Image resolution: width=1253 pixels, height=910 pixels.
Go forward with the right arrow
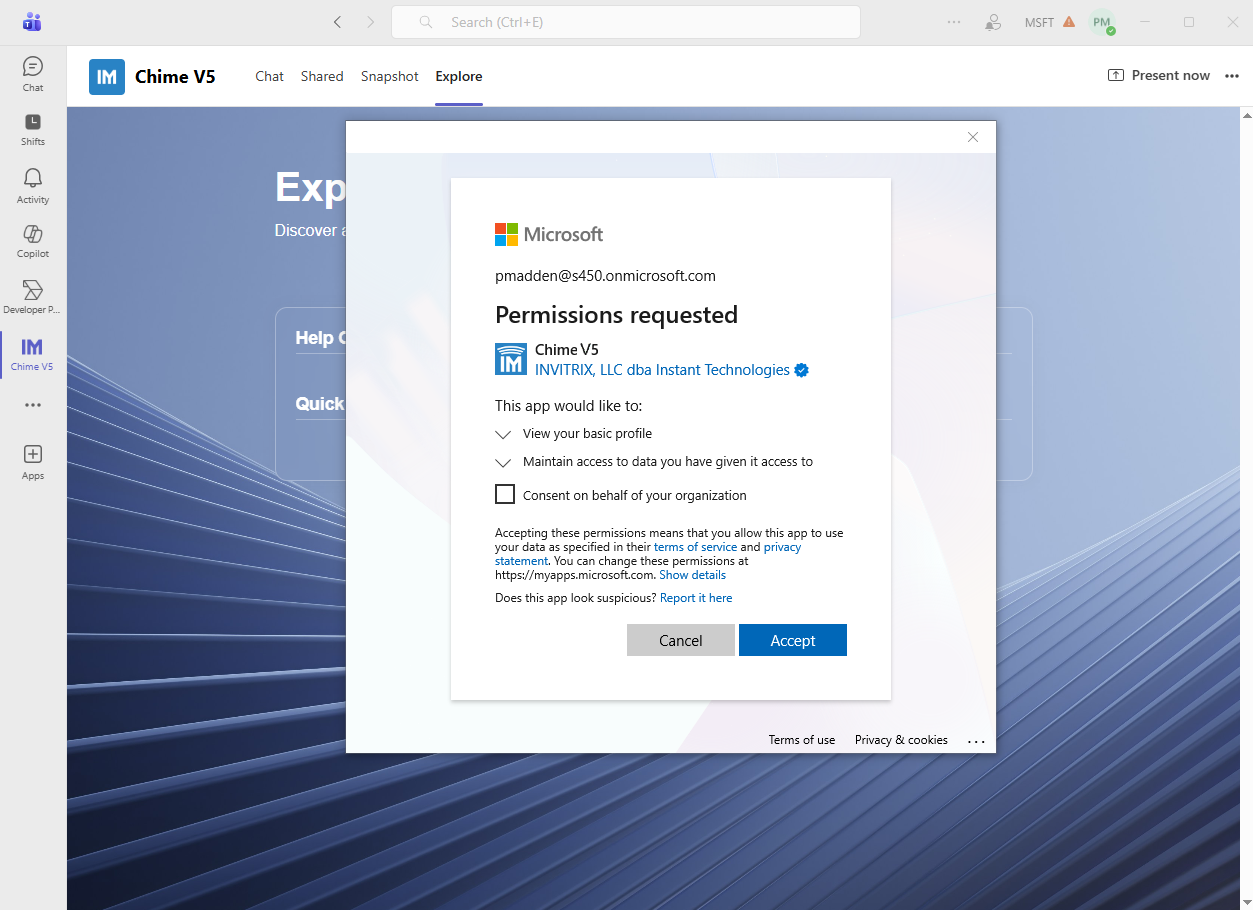[x=371, y=22]
